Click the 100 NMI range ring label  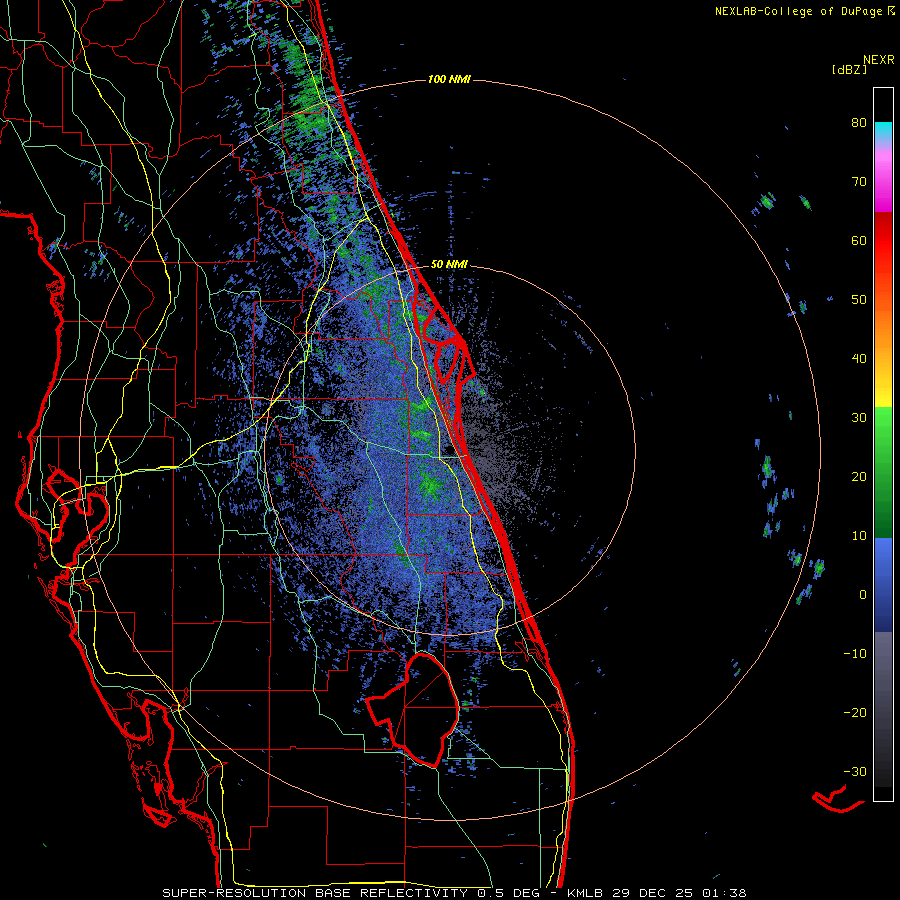449,79
